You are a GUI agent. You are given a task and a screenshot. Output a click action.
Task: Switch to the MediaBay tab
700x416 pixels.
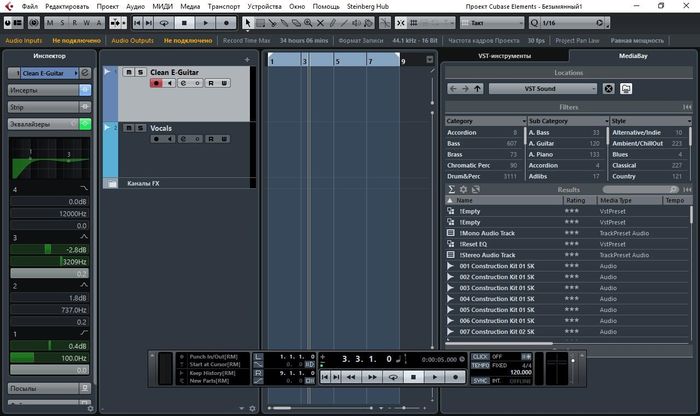coord(633,56)
